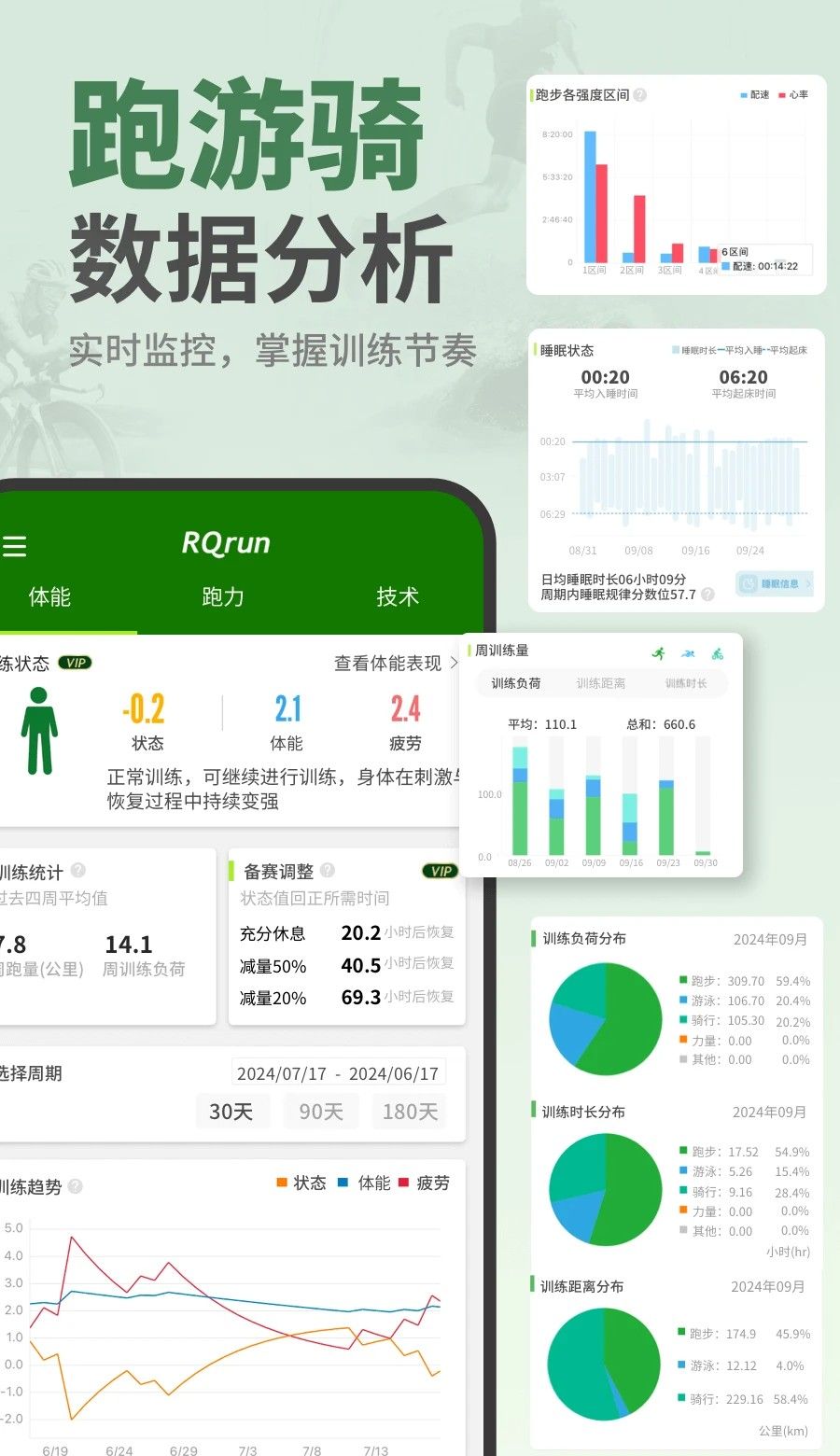Select the 90天 period option
Viewport: 840px width, 1456px height.
[x=321, y=1112]
